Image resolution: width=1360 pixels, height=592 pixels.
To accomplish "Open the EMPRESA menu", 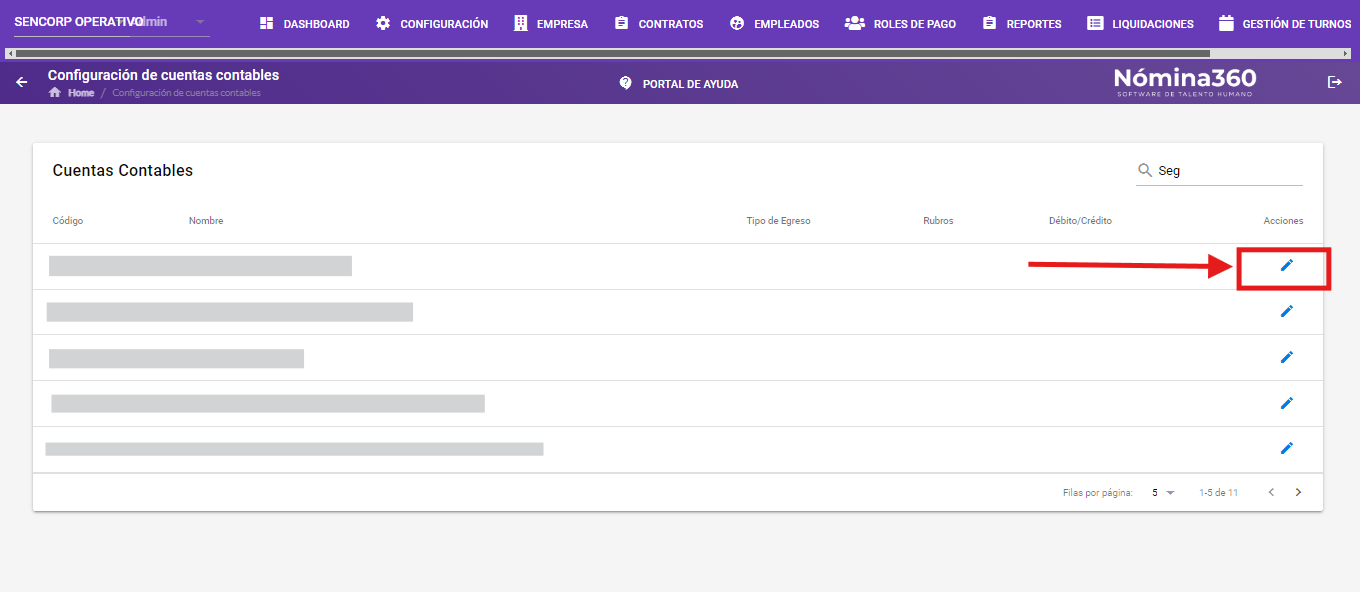I will point(551,23).
